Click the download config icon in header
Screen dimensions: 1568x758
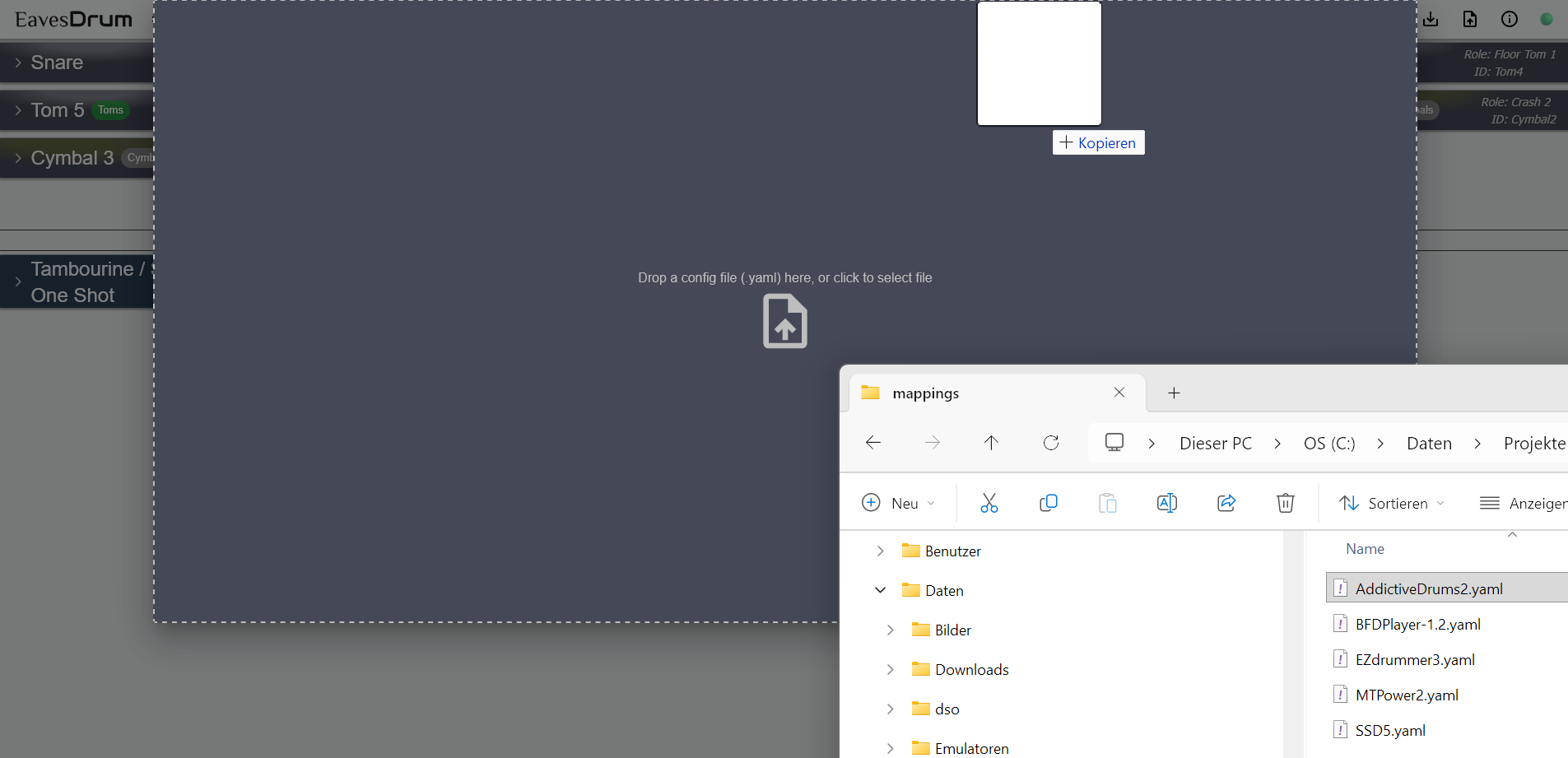[1431, 19]
